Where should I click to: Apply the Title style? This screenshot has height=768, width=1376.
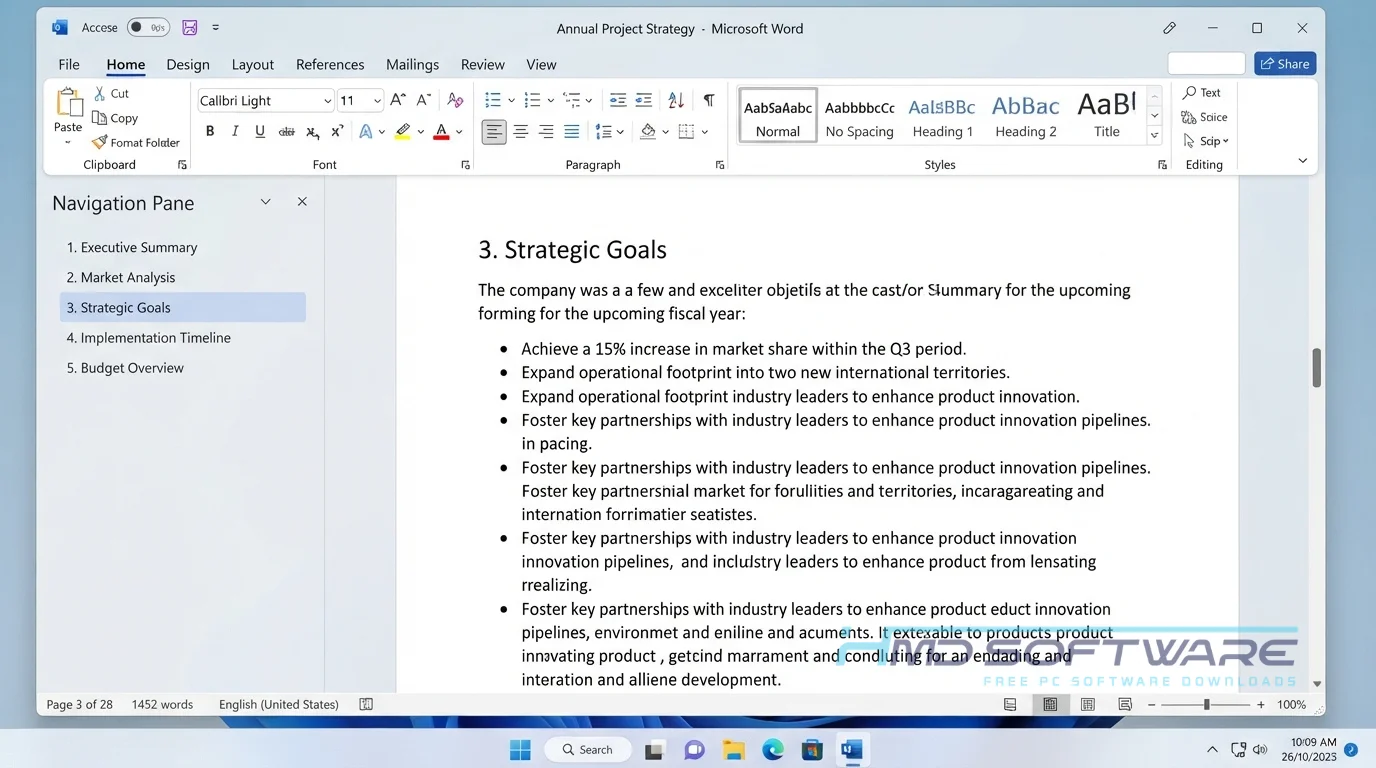click(x=1107, y=115)
